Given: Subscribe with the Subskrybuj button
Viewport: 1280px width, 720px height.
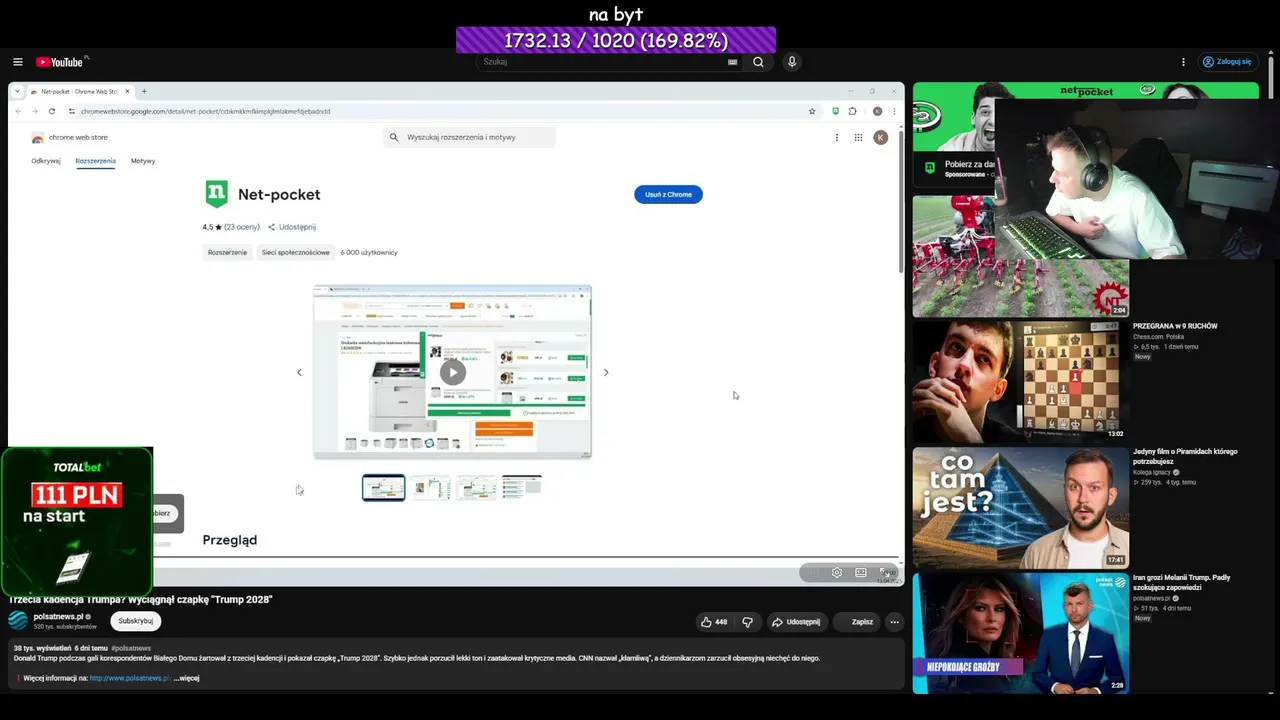Looking at the screenshot, I should [136, 621].
